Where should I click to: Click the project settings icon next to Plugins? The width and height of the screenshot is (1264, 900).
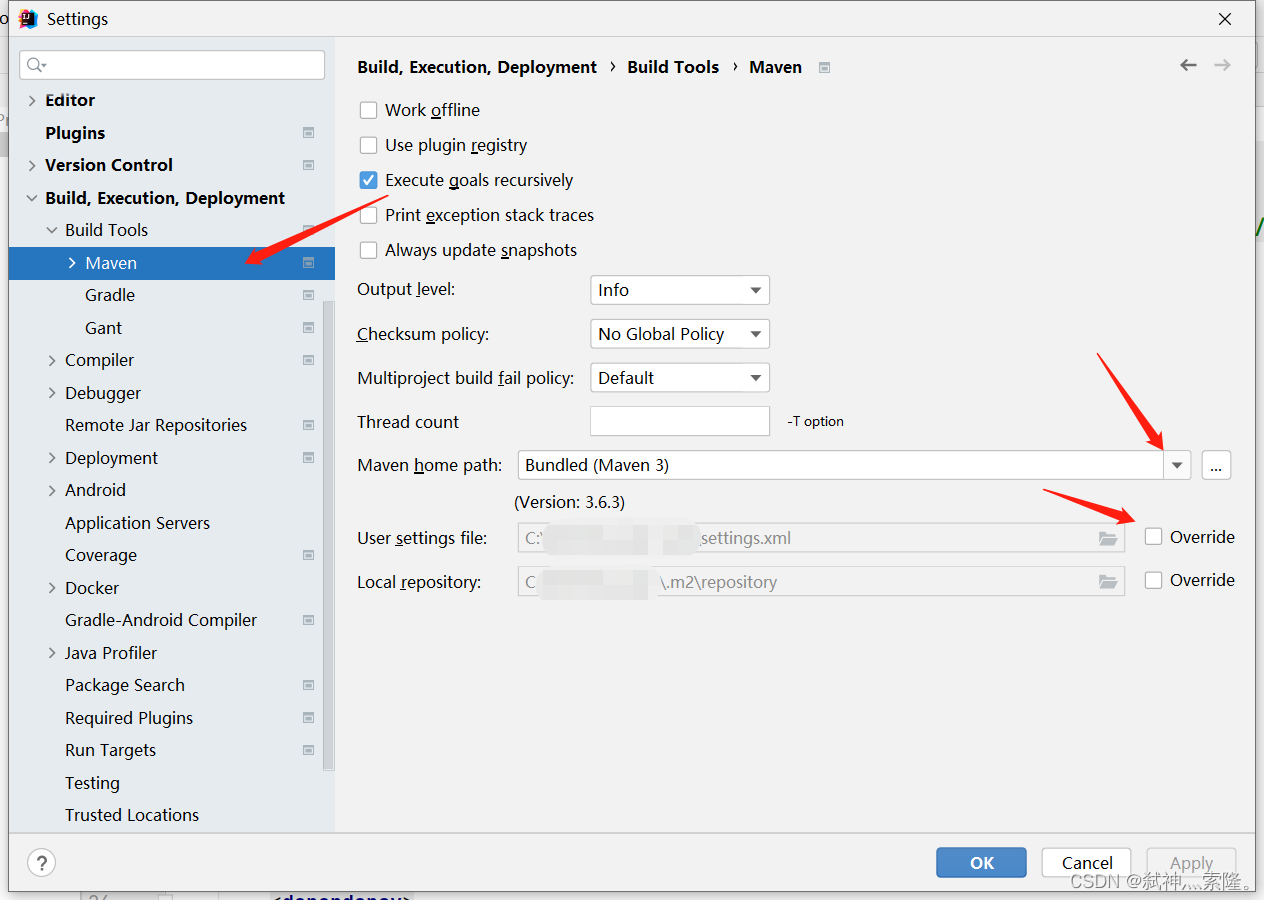click(x=308, y=133)
